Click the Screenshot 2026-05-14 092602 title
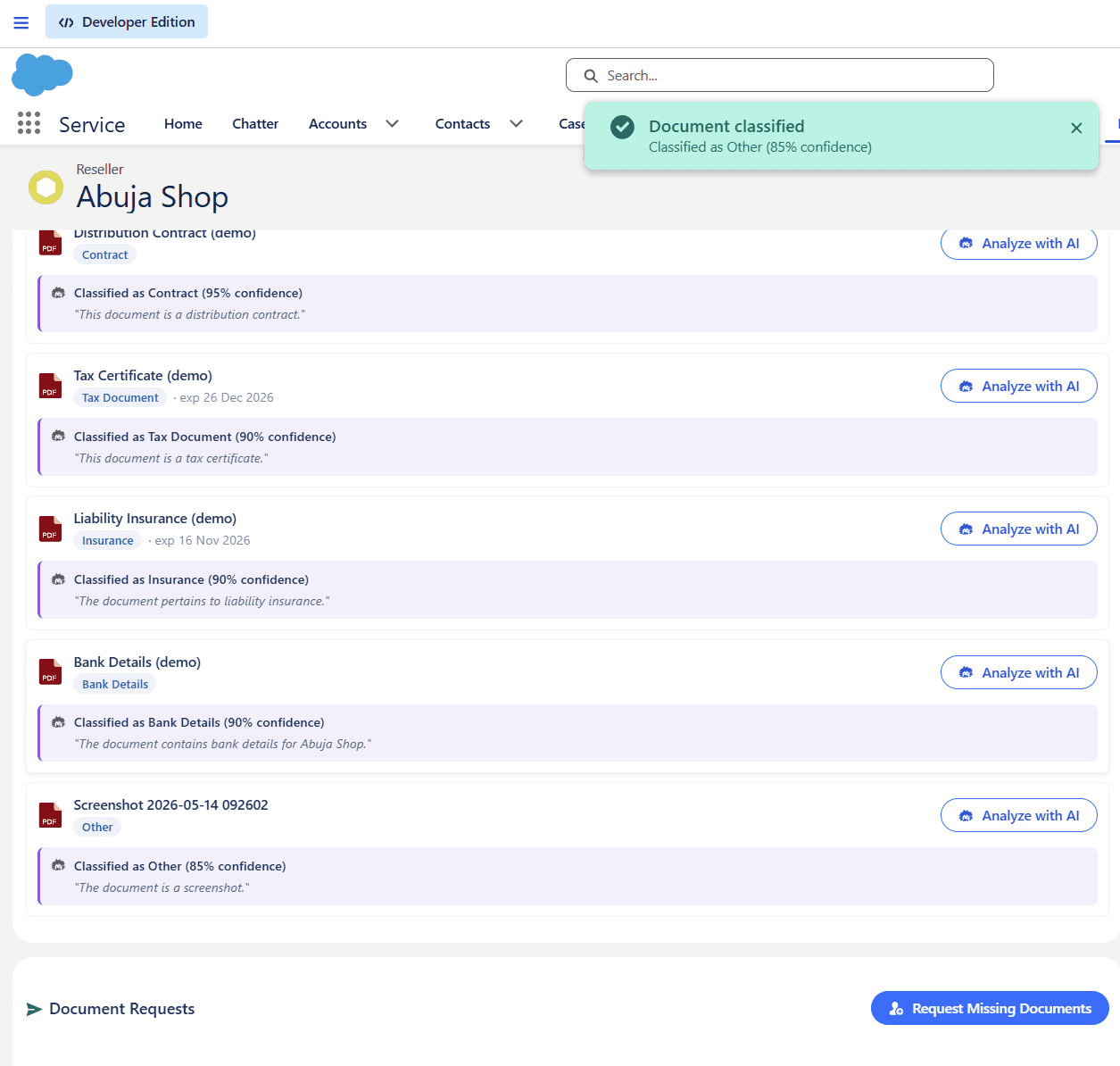The width and height of the screenshot is (1120, 1066). coord(170,805)
